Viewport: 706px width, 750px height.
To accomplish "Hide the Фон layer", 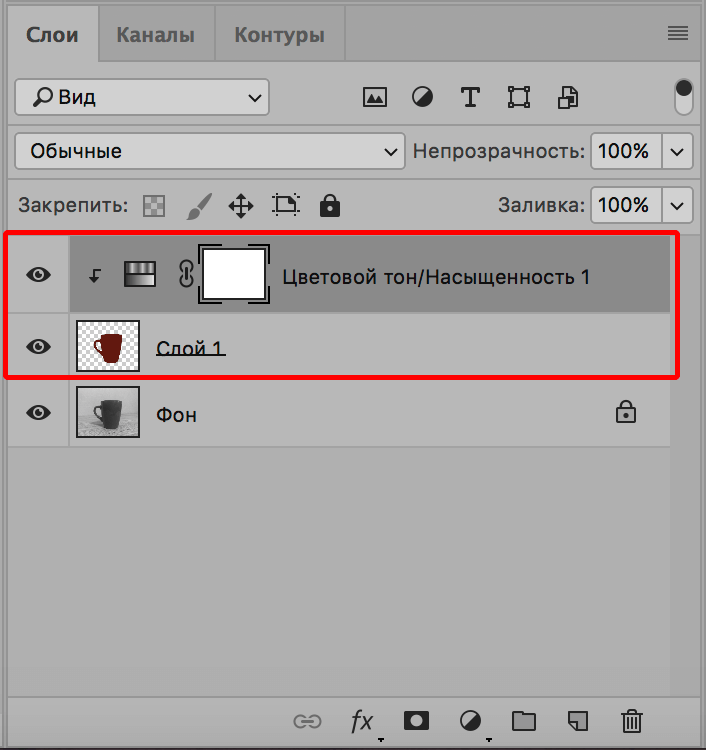I will pos(39,412).
